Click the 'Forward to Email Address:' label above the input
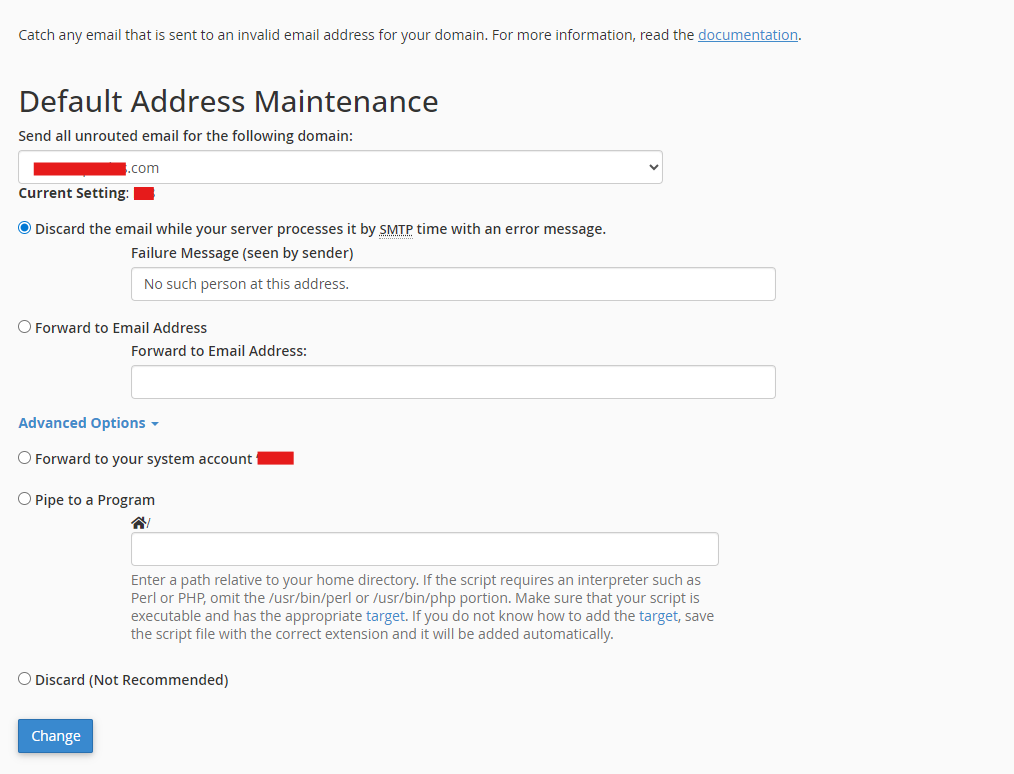1014x774 pixels. (219, 351)
